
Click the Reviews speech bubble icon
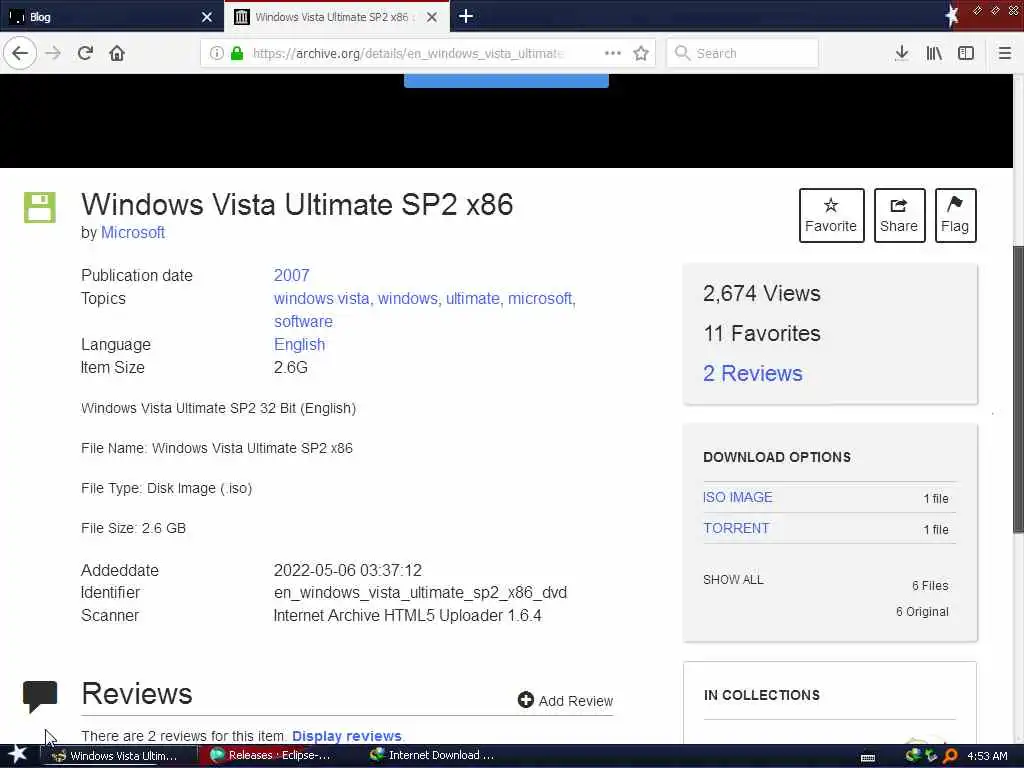pos(40,696)
